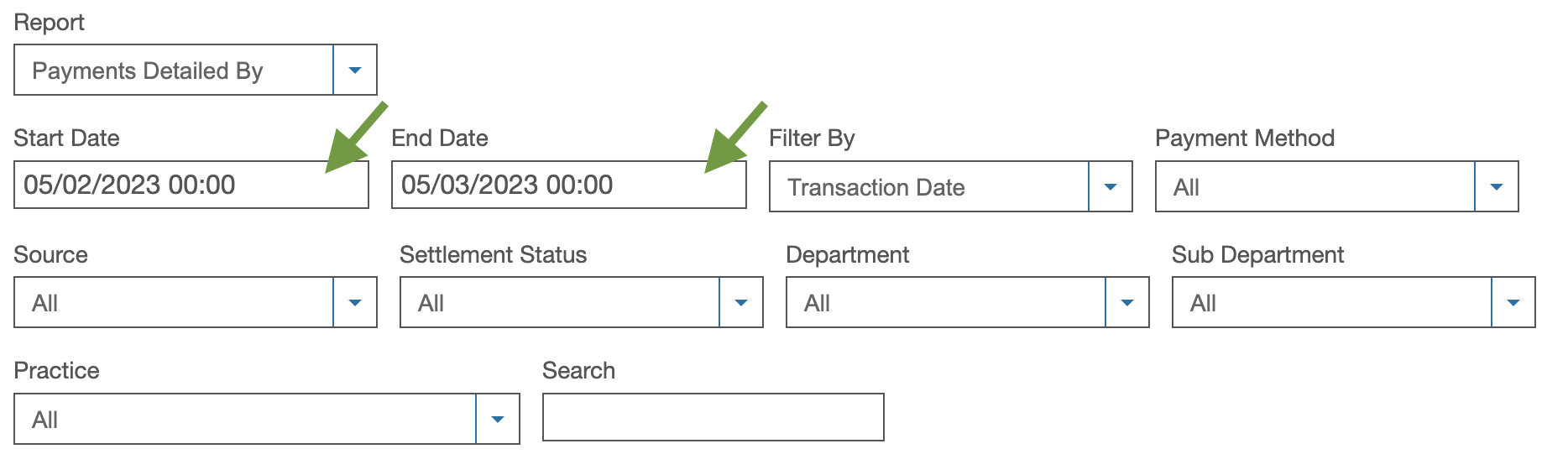Click the 'All' value under Settlement Status
This screenshot has height=475, width=1568.
pos(431,304)
